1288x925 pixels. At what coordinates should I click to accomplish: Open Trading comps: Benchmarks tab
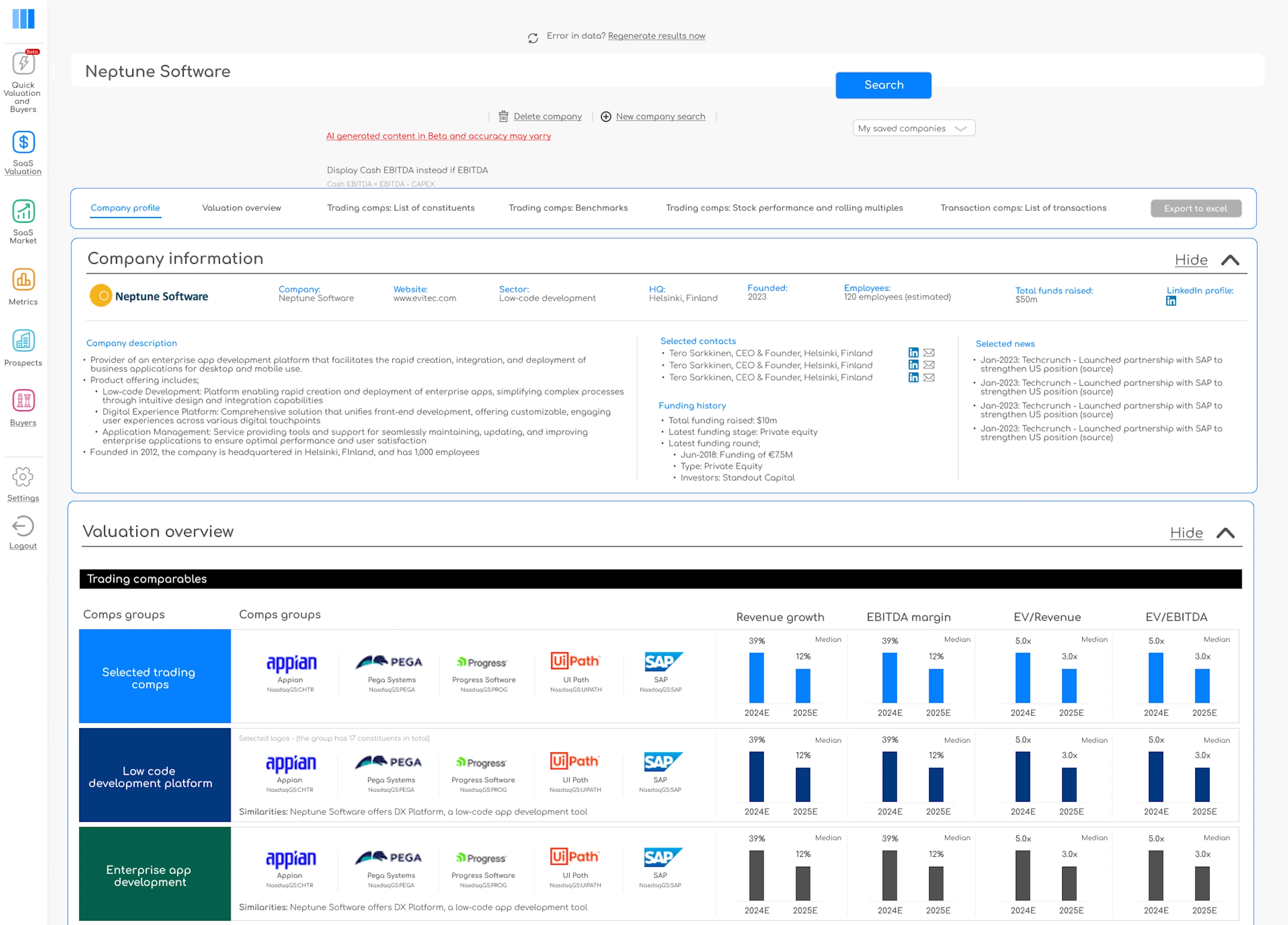tap(568, 208)
